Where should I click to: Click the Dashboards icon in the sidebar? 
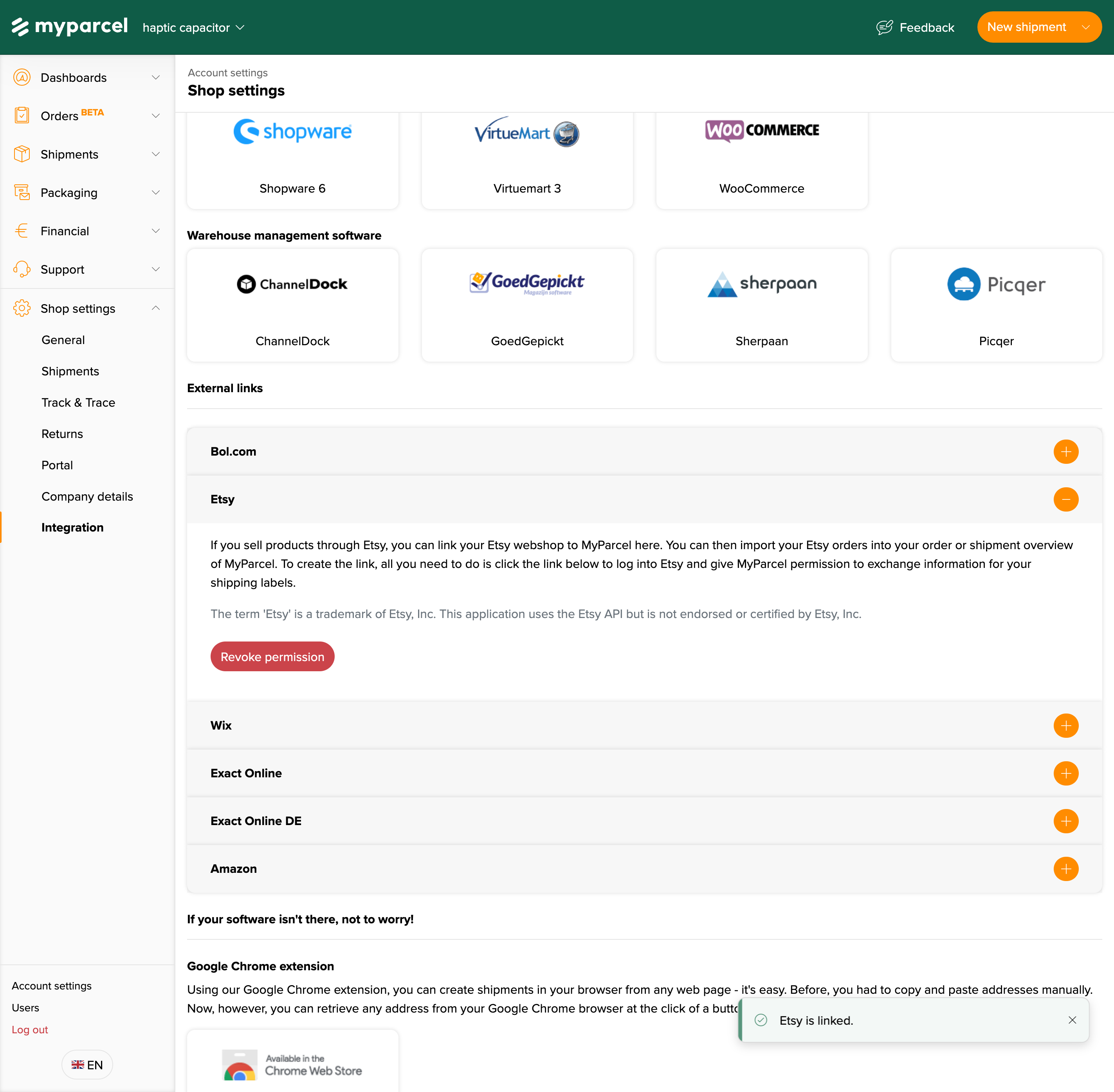point(22,77)
